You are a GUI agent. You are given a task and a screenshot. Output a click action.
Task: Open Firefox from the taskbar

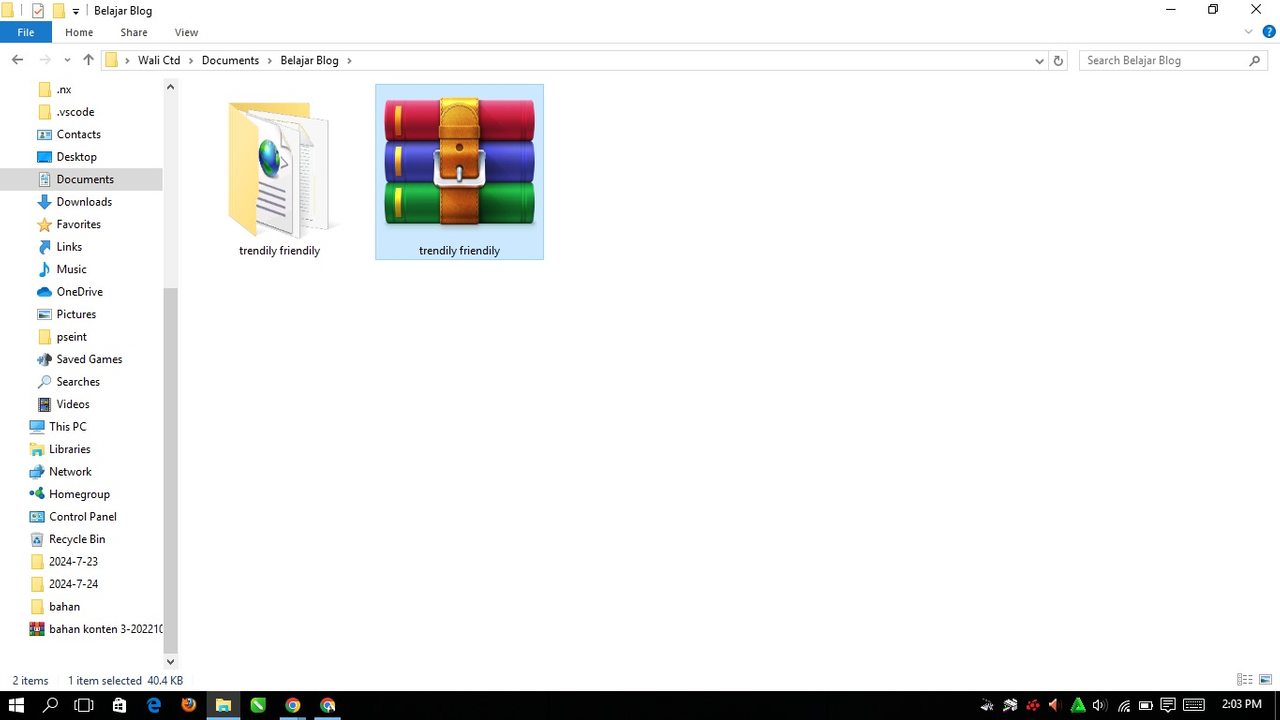(188, 705)
